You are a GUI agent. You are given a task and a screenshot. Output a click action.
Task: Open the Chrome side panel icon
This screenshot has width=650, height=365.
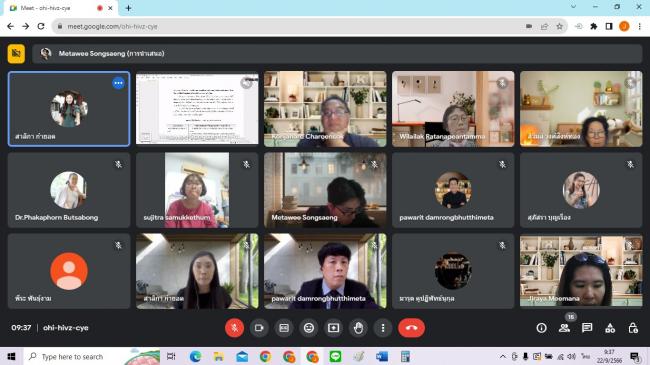tap(609, 26)
